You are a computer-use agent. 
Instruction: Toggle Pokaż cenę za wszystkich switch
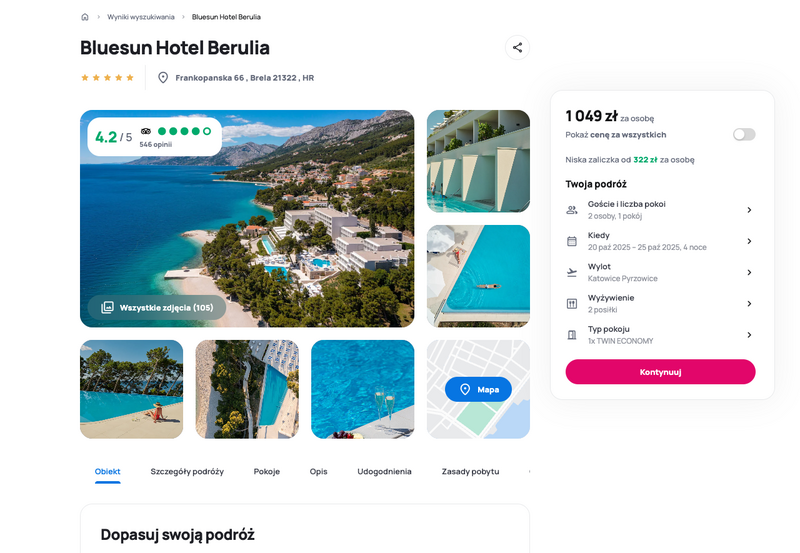pos(744,134)
